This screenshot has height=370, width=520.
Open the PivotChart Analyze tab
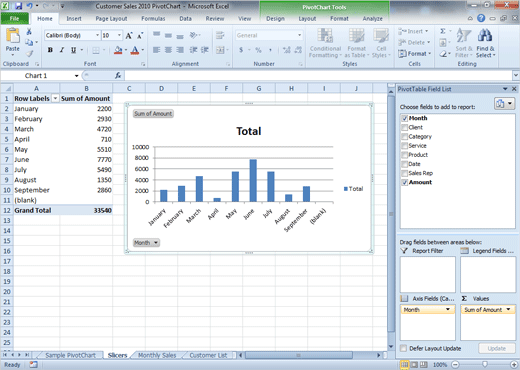[372, 19]
